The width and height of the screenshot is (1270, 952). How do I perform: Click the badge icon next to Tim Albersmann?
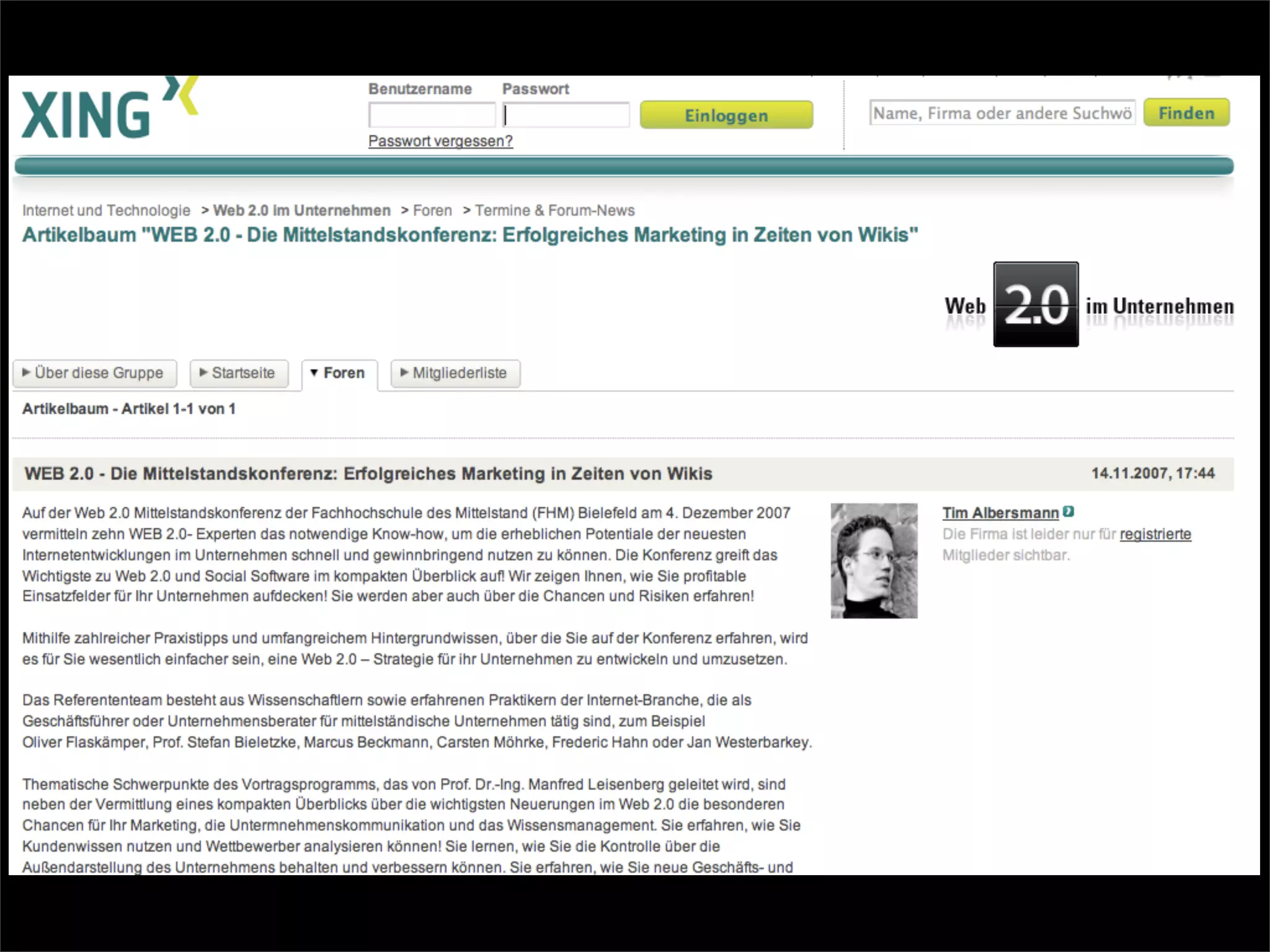pyautogui.click(x=1068, y=512)
